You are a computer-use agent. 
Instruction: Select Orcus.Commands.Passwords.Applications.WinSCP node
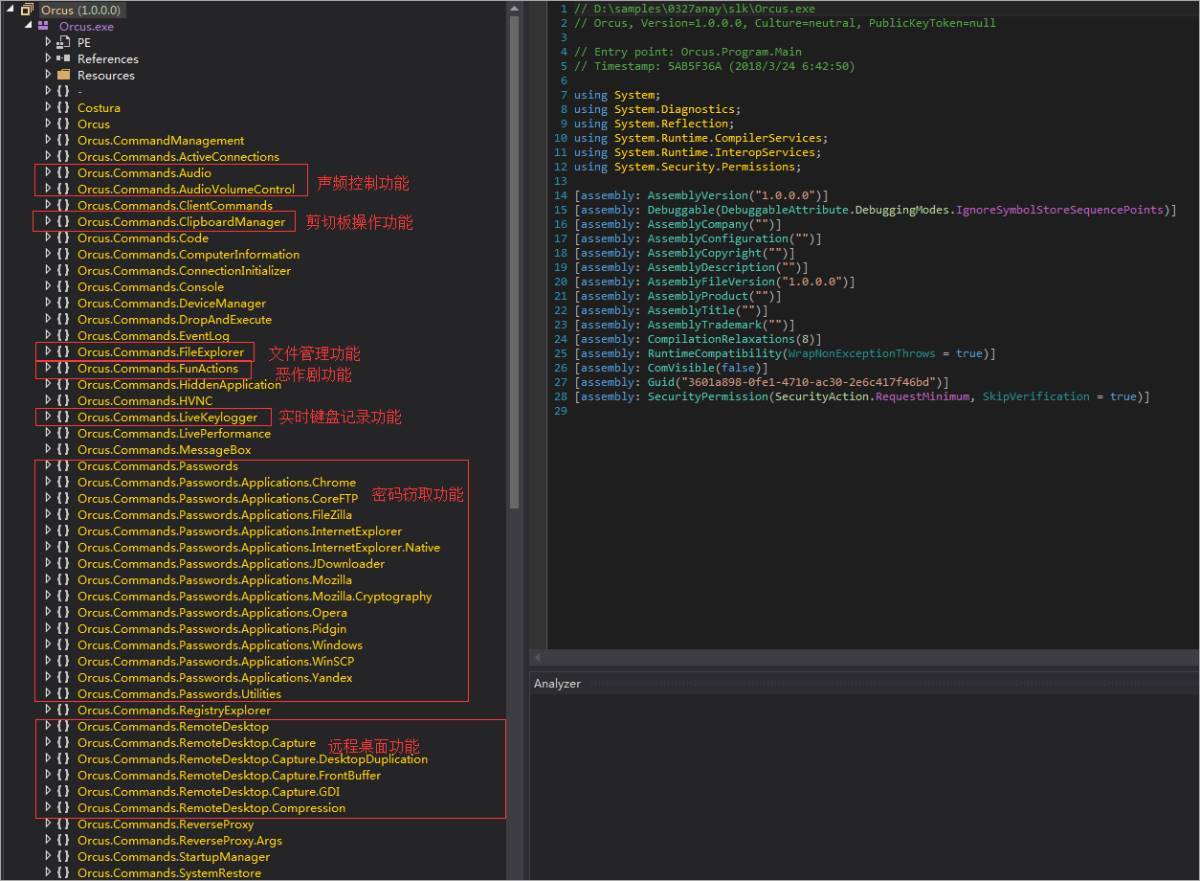tap(216, 661)
